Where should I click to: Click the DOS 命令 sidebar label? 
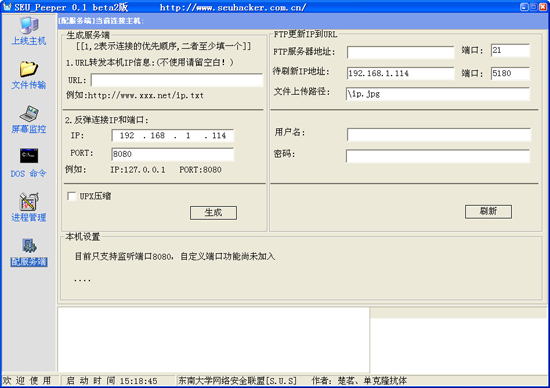coord(28,173)
